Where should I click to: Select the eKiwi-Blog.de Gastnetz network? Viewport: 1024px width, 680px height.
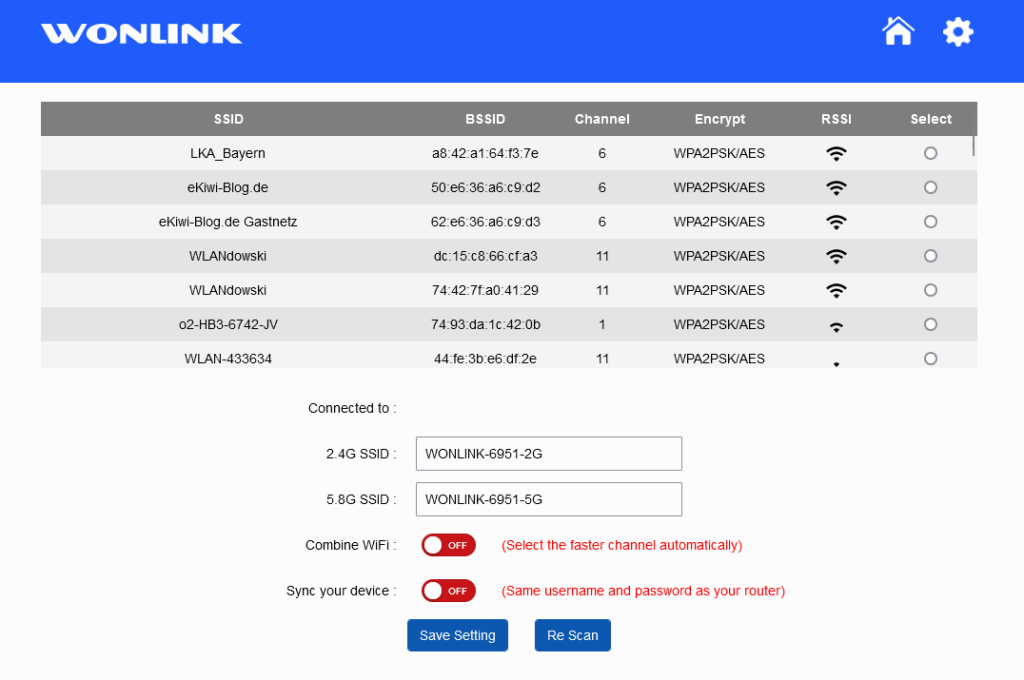930,221
